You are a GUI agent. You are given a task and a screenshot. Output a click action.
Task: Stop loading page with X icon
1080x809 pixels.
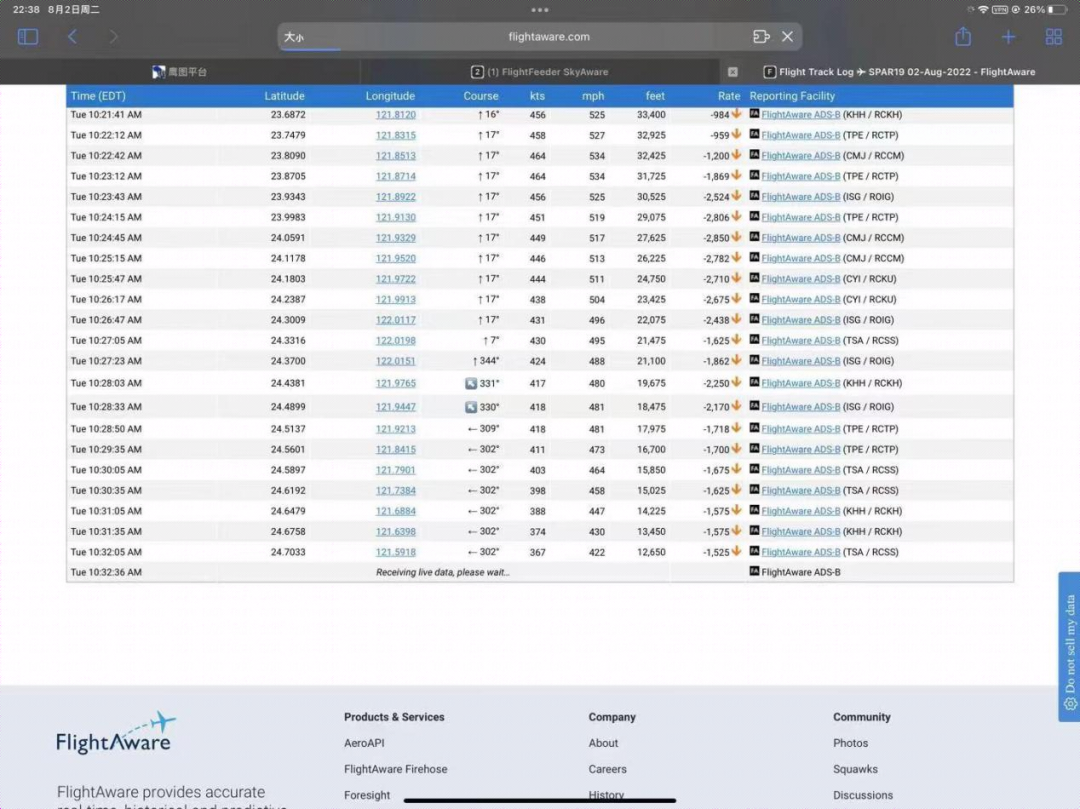(787, 36)
